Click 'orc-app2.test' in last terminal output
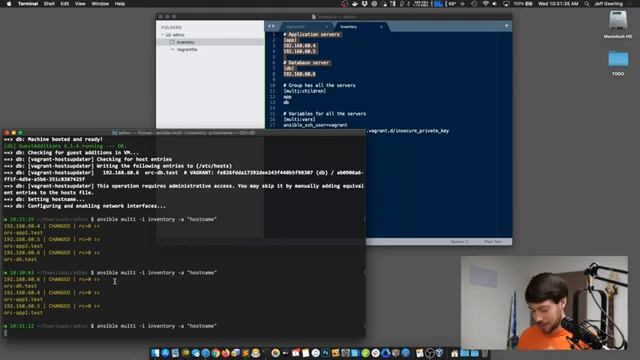The height and width of the screenshot is (360, 640). pyautogui.click(x=23, y=313)
